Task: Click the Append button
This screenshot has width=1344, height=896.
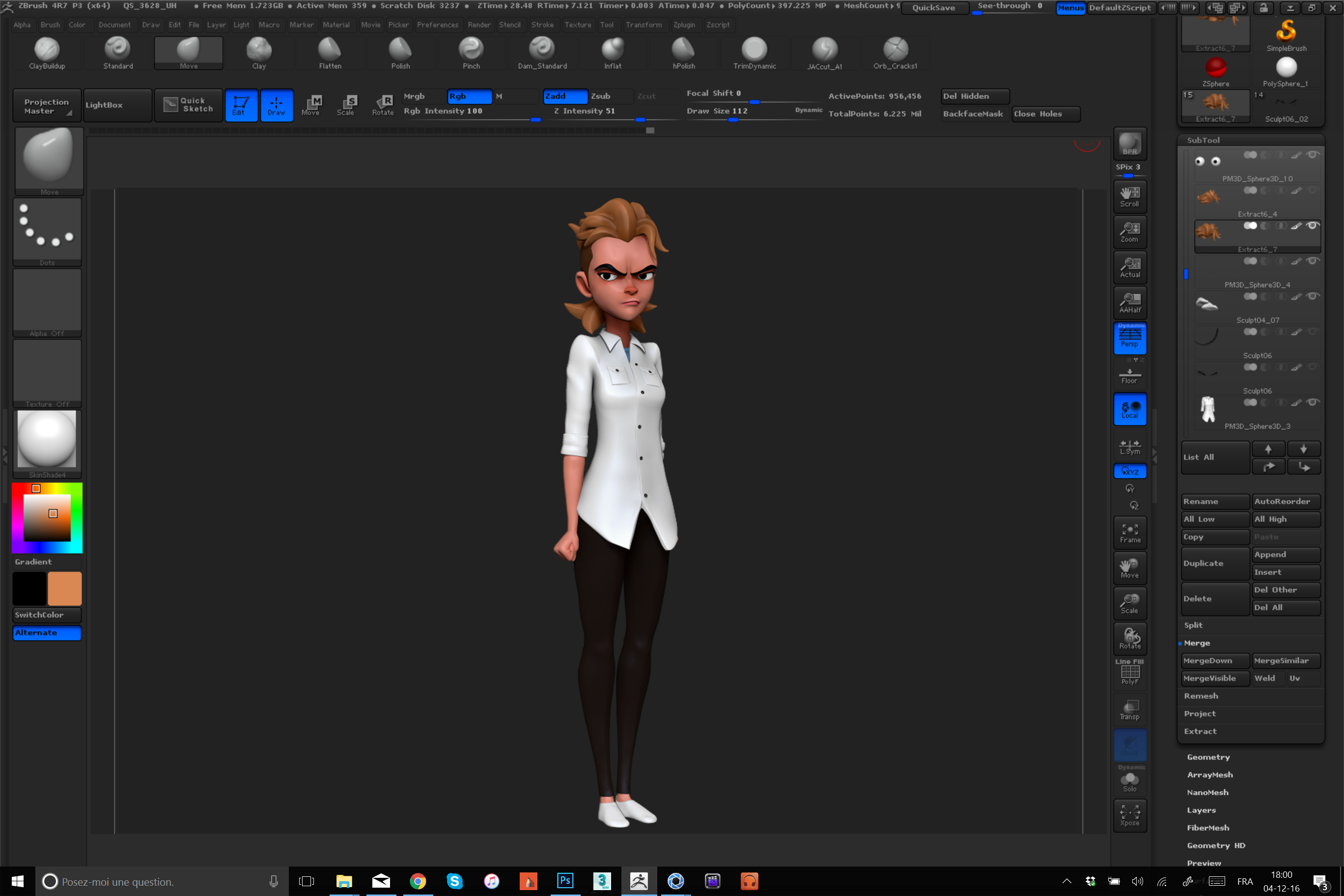Action: 1286,554
